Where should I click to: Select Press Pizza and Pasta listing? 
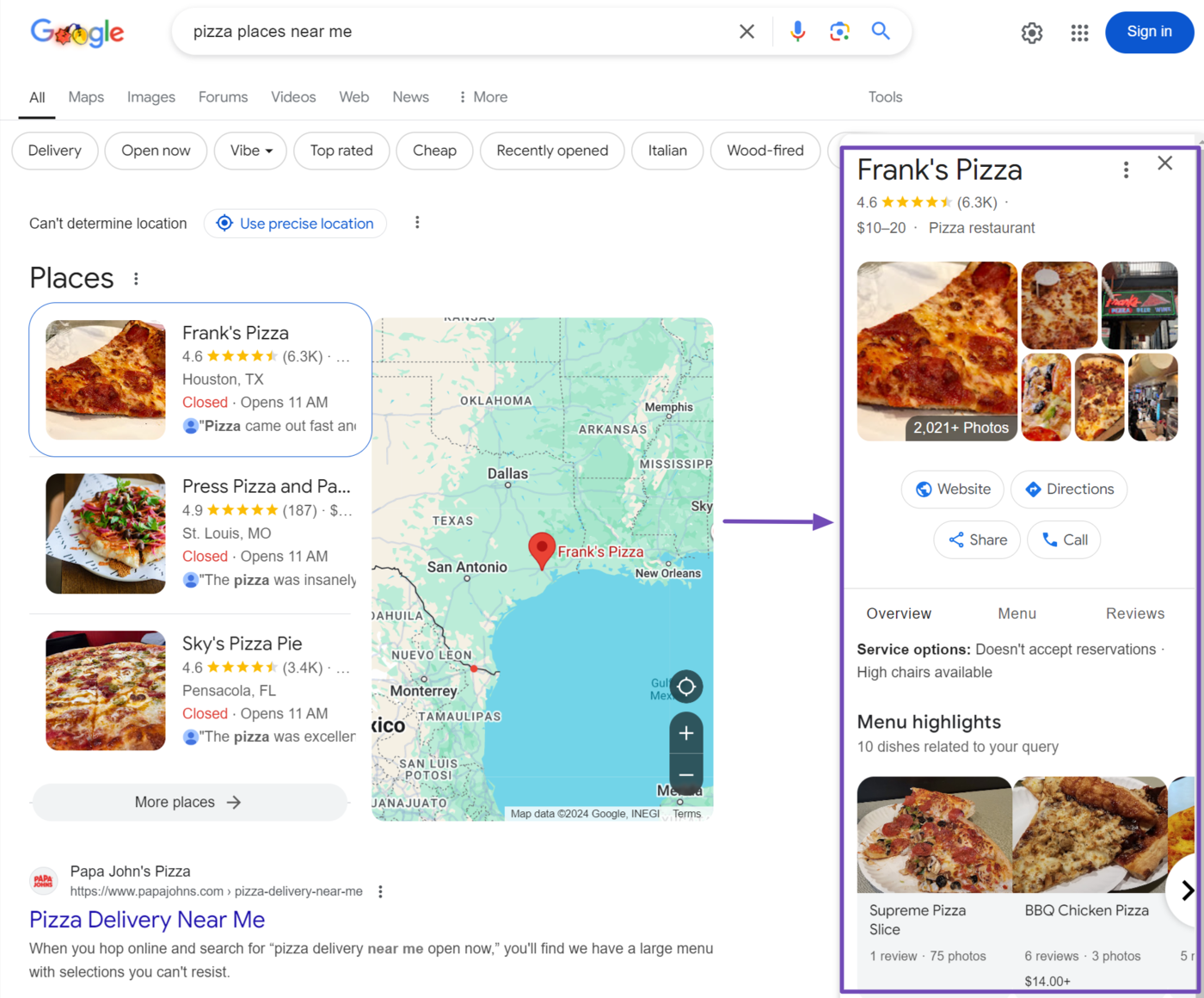click(x=200, y=533)
